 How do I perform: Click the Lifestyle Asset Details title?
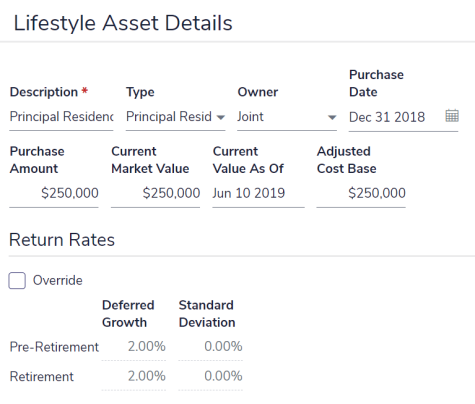click(x=123, y=23)
